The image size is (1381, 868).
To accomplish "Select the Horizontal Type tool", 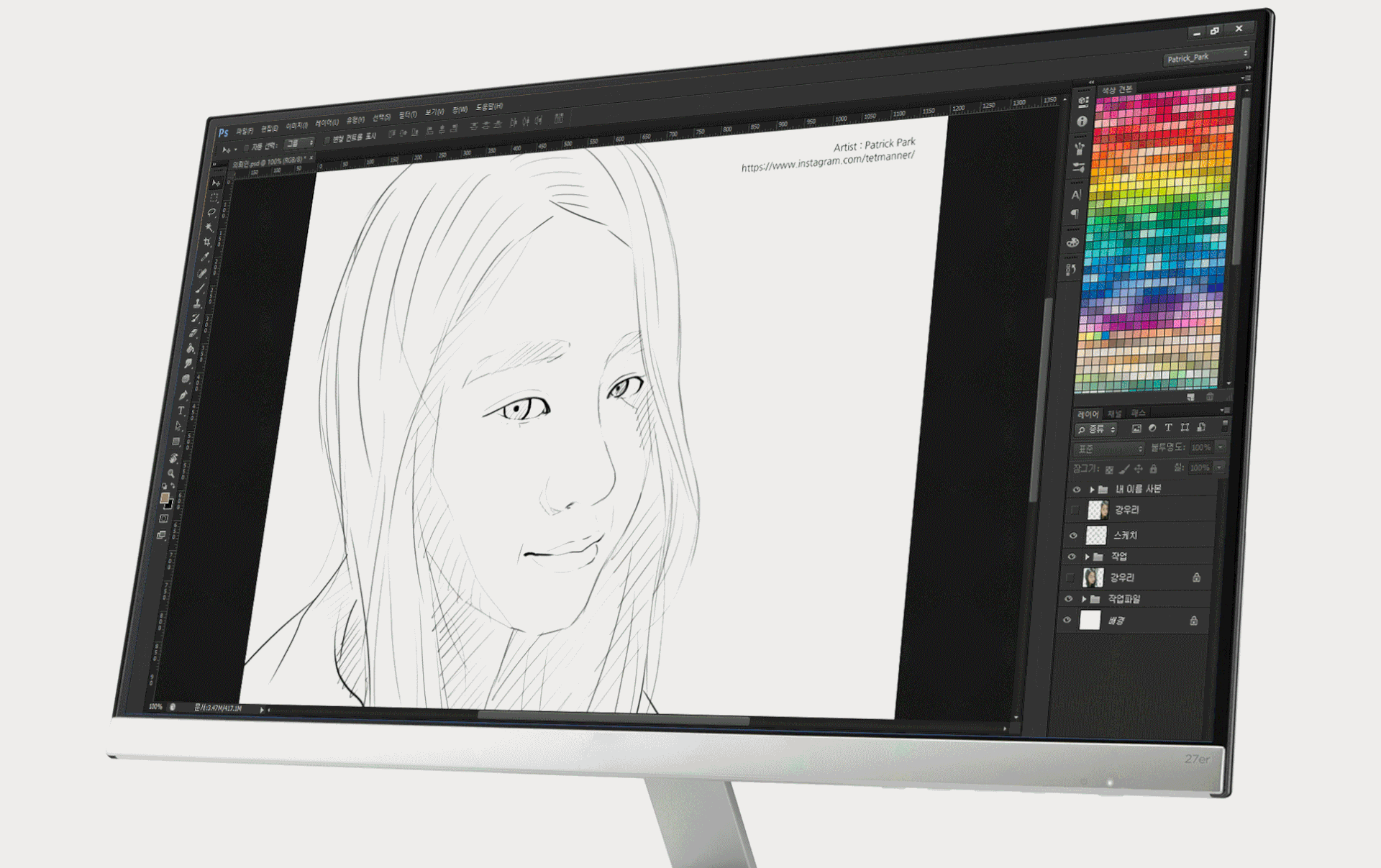I will coord(181,411).
